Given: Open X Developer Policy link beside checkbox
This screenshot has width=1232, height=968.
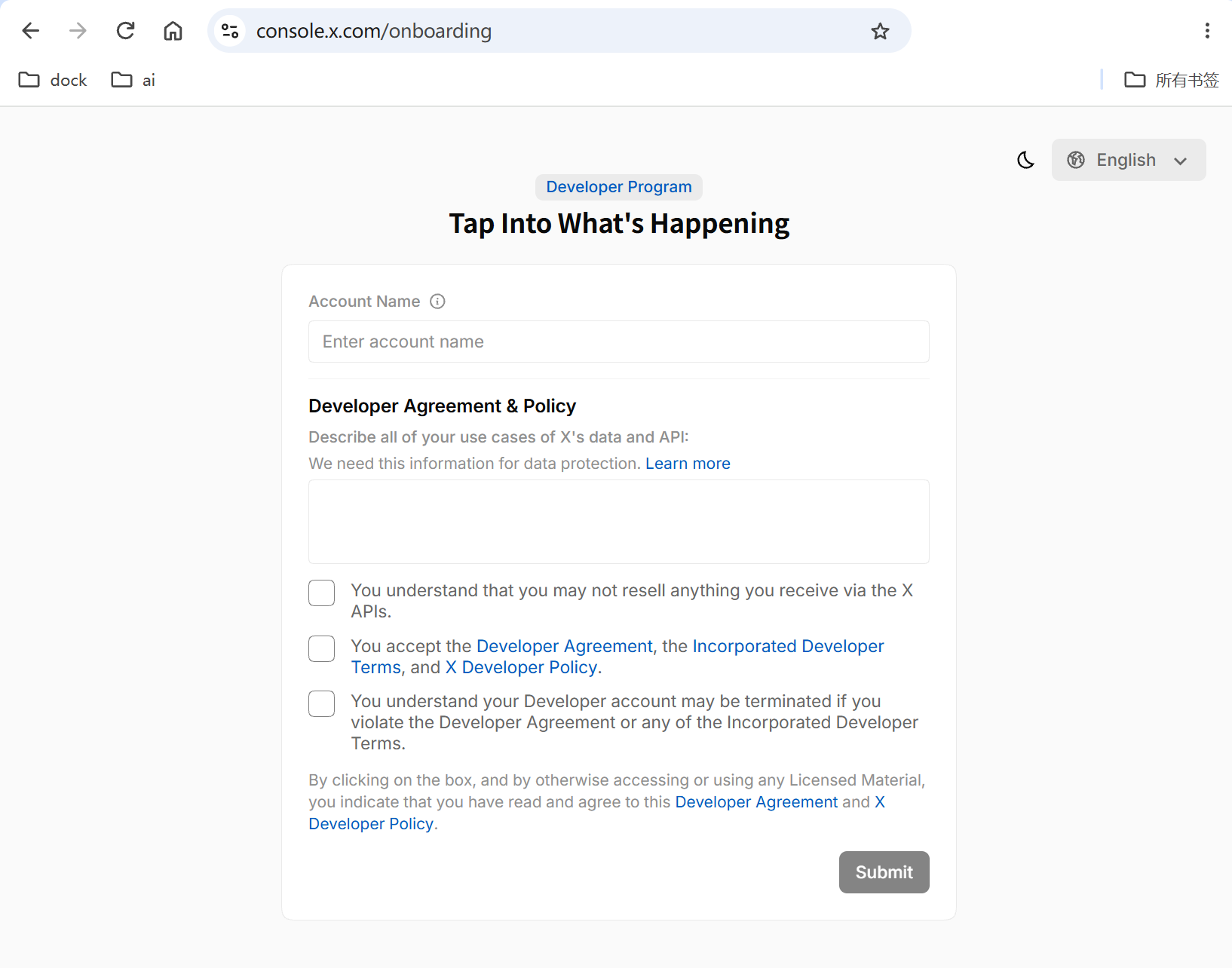Looking at the screenshot, I should (x=522, y=667).
